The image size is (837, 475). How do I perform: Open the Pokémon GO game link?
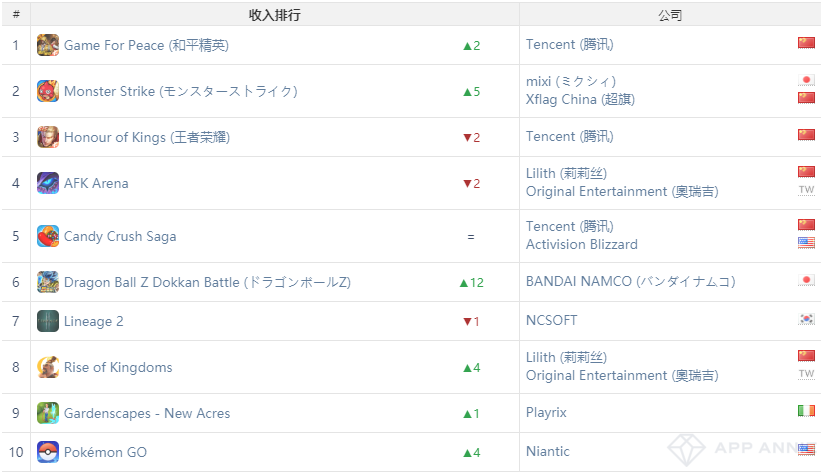[105, 452]
